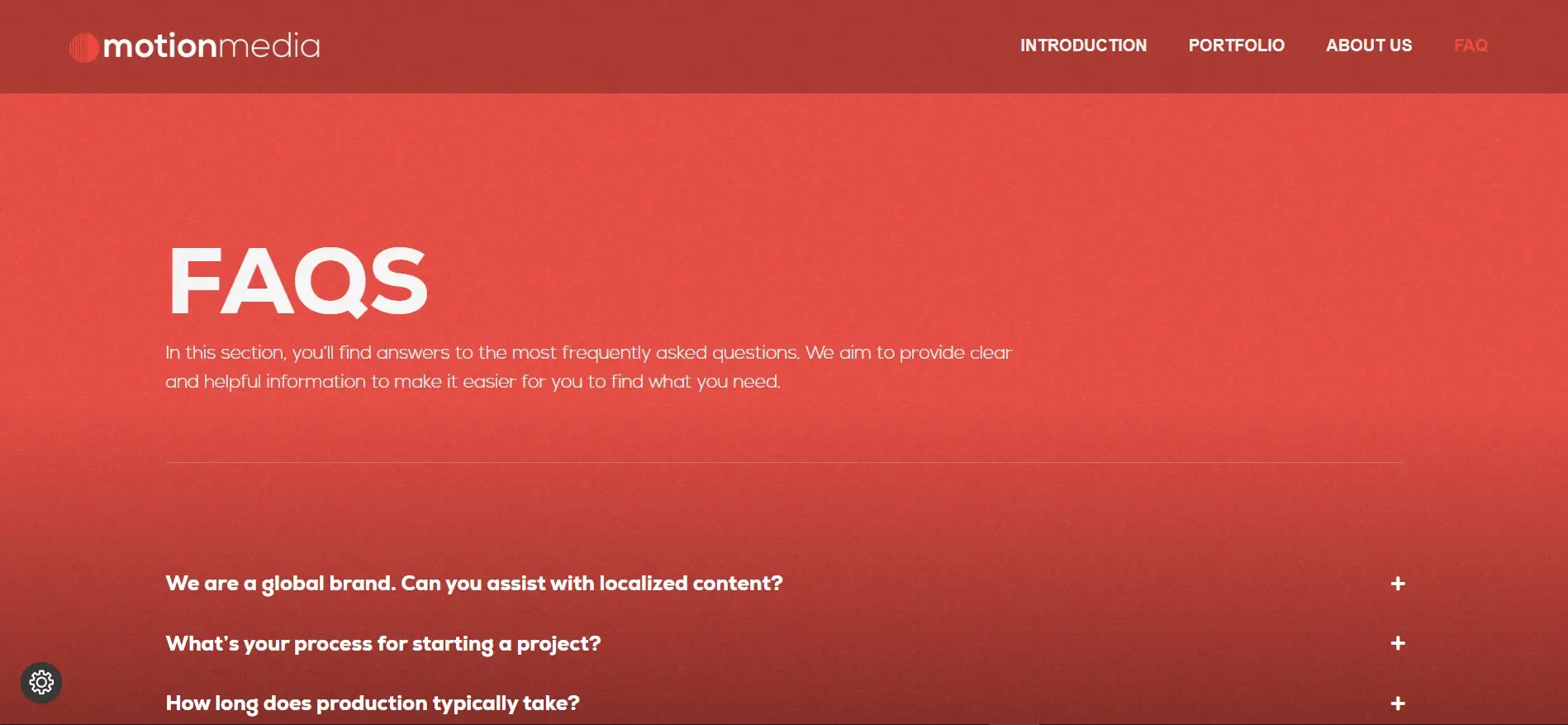Click the large FAQS heading
The width and height of the screenshot is (1568, 725).
click(x=298, y=282)
